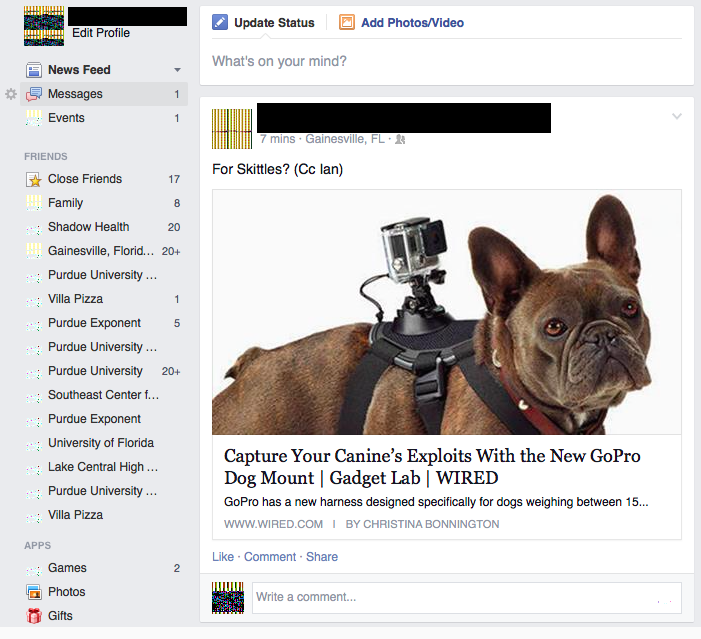701x639 pixels.
Task: Click the Close Friends star icon
Action: (x=34, y=179)
